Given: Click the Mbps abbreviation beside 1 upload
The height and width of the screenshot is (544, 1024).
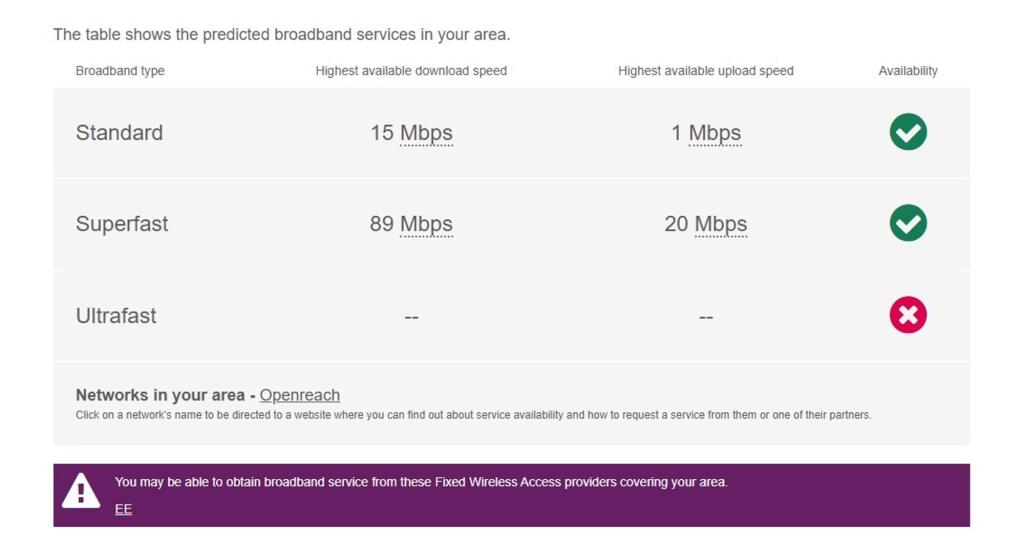Looking at the screenshot, I should (715, 133).
